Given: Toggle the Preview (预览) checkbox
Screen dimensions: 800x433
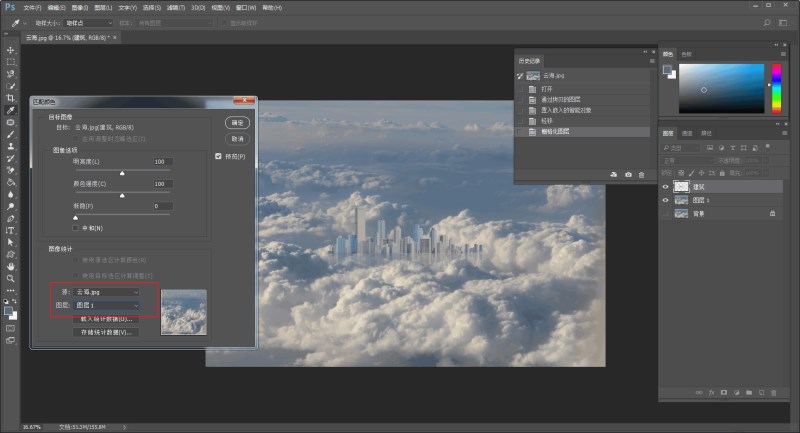Looking at the screenshot, I should (x=219, y=156).
